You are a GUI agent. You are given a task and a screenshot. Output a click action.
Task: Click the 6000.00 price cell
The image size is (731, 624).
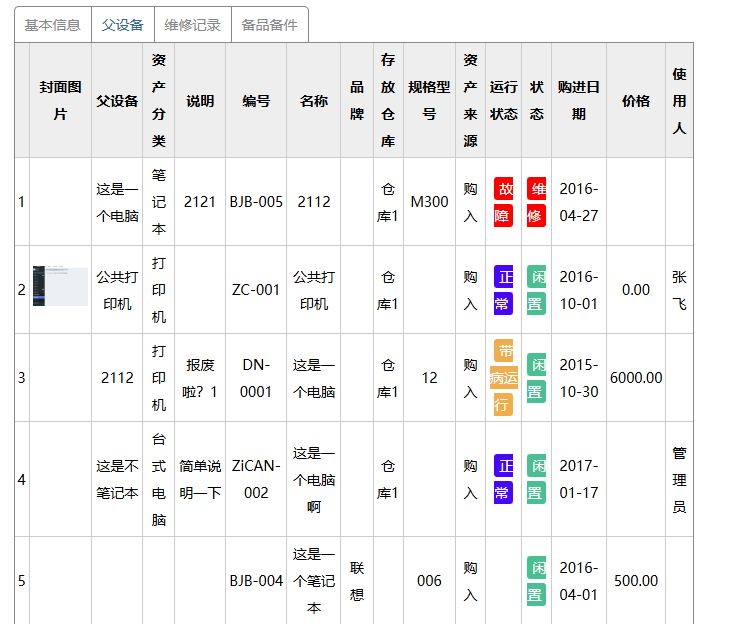(x=636, y=377)
